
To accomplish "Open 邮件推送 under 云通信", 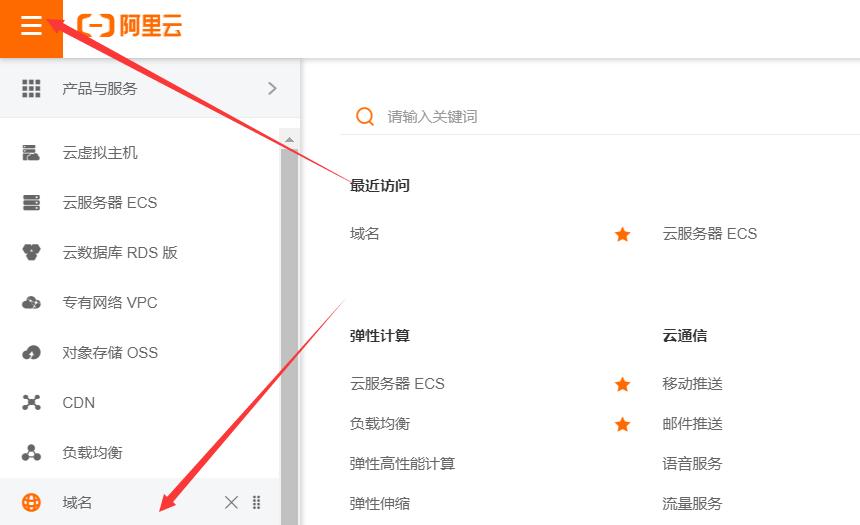I will click(x=693, y=424).
